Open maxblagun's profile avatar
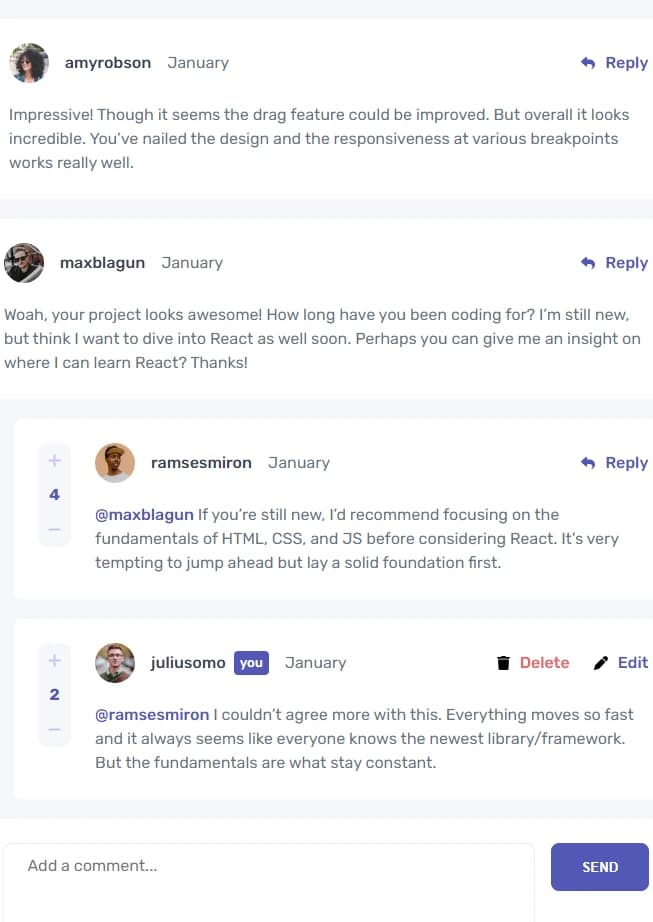The height and width of the screenshot is (922, 653). 24,263
